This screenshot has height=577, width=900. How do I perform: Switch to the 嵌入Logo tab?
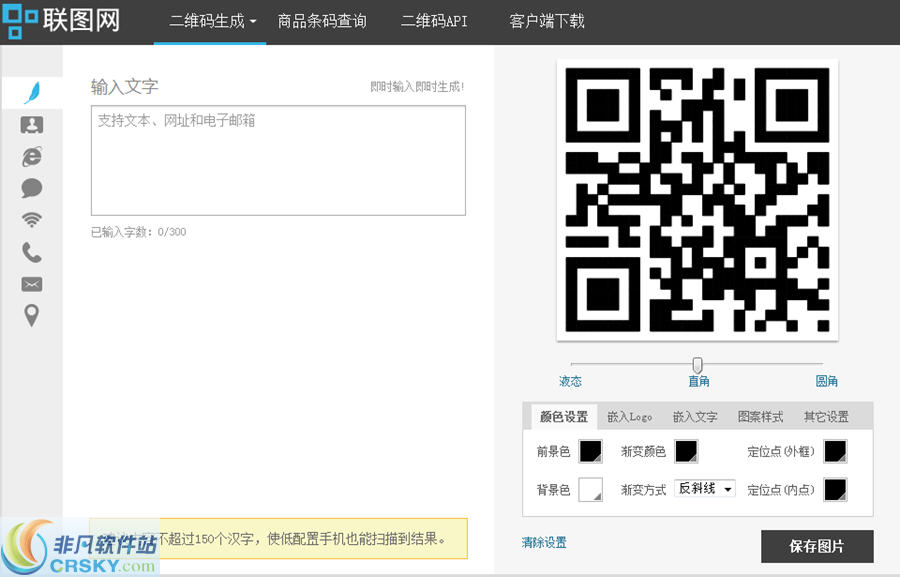point(630,417)
